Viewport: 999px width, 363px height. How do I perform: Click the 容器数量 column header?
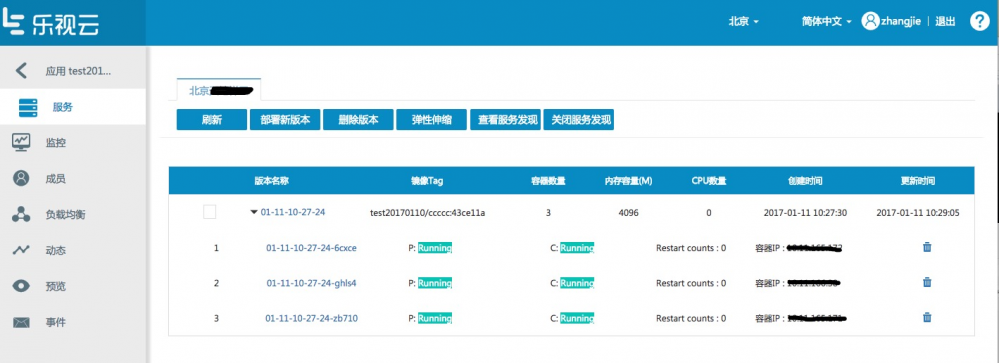[x=548, y=181]
